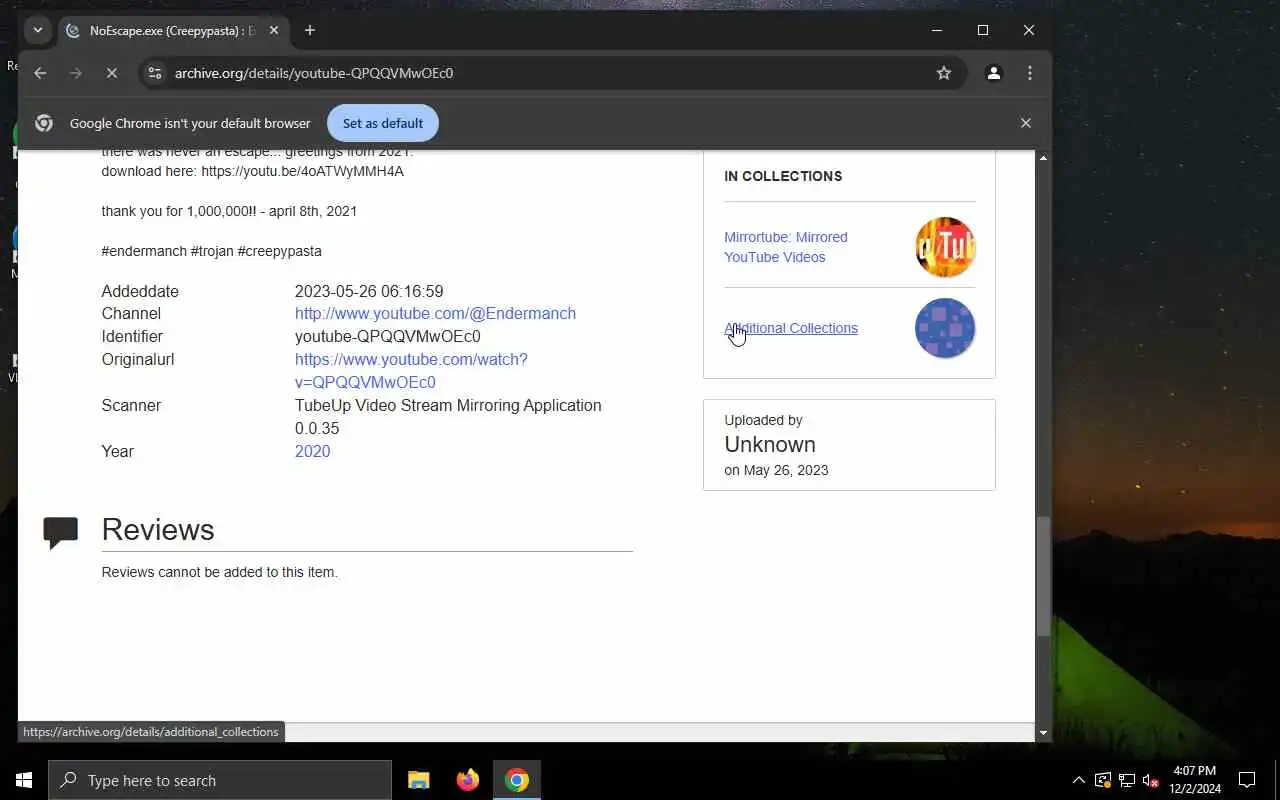Click the Chrome taskbar icon
This screenshot has width=1280, height=800.
[x=517, y=780]
